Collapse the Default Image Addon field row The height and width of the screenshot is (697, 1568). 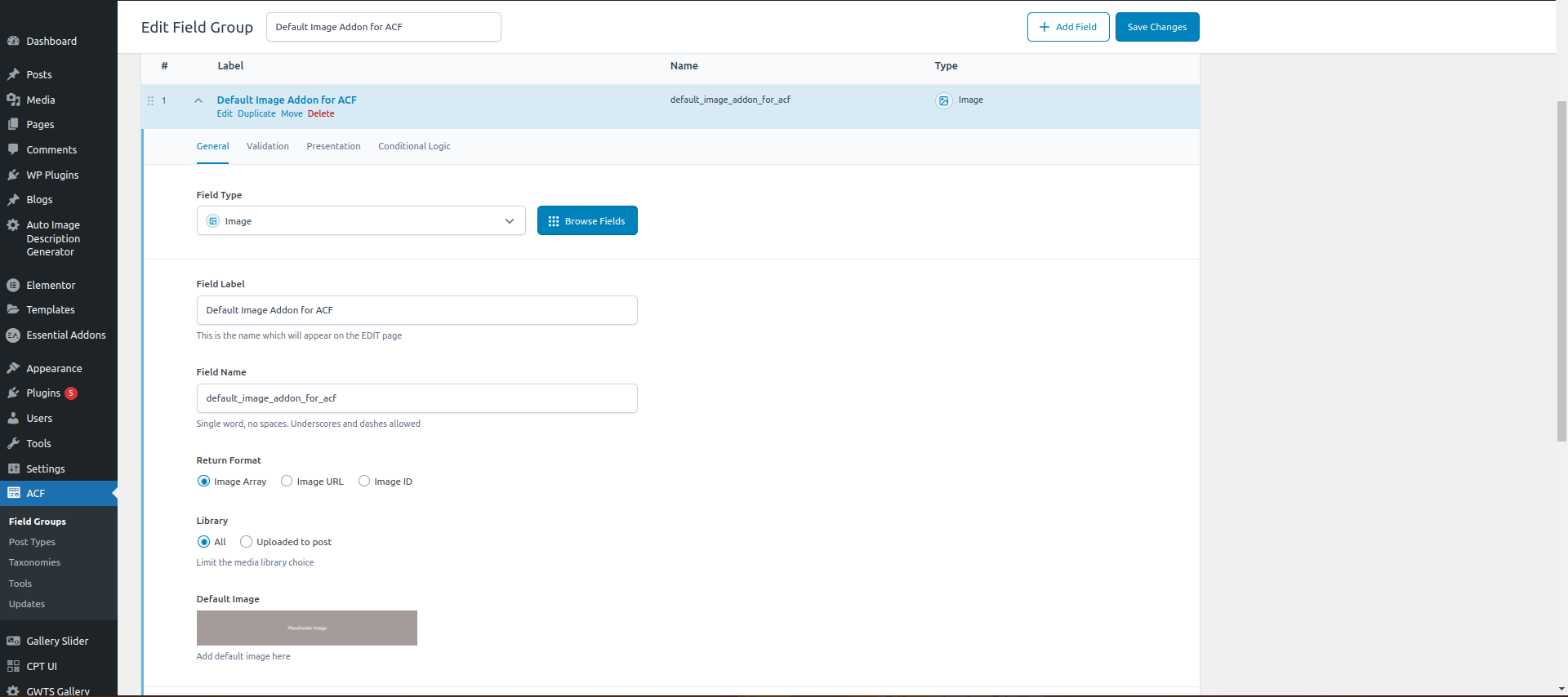click(198, 100)
